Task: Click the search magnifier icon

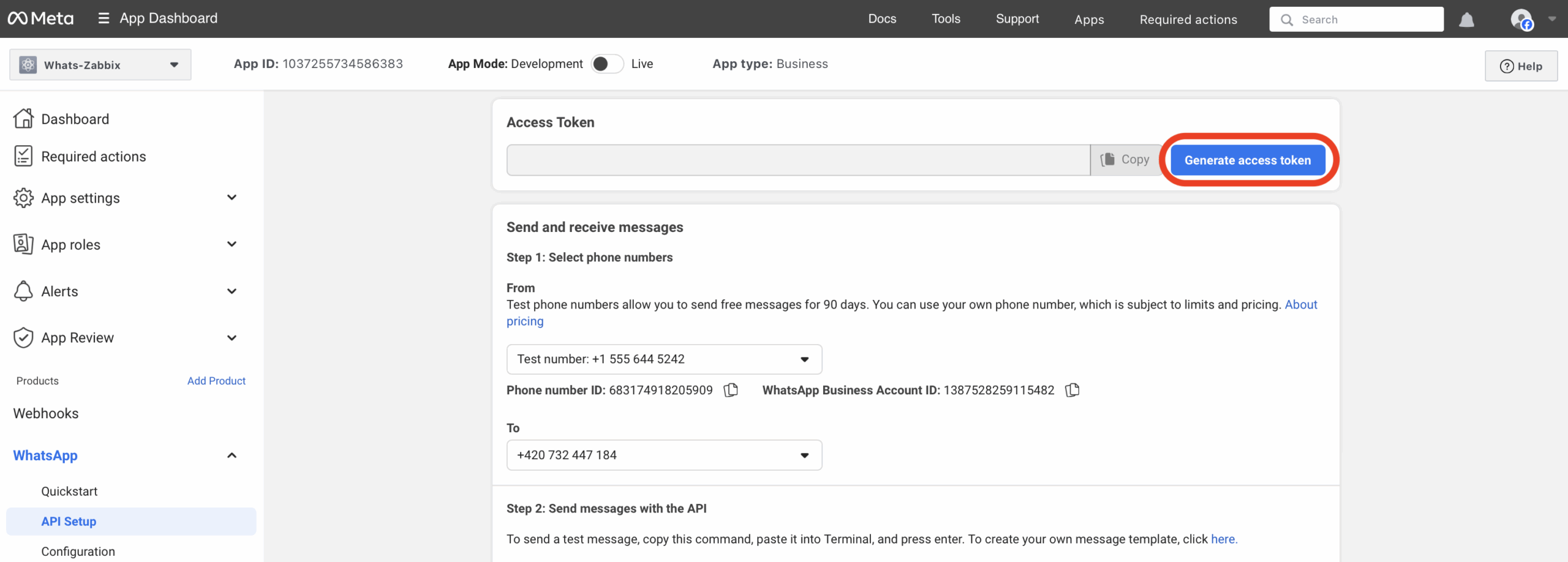Action: [1287, 20]
